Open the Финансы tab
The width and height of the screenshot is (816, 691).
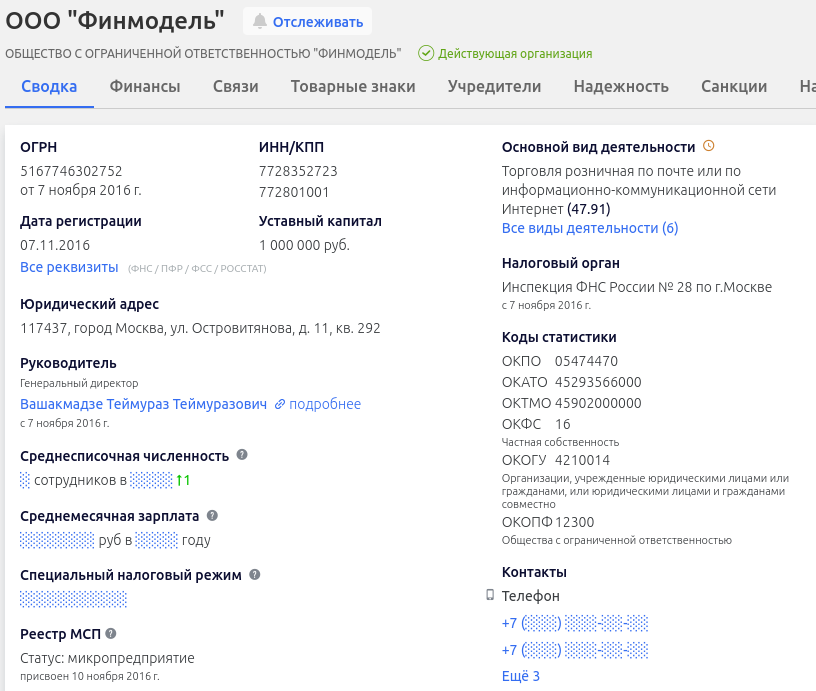pyautogui.click(x=145, y=87)
